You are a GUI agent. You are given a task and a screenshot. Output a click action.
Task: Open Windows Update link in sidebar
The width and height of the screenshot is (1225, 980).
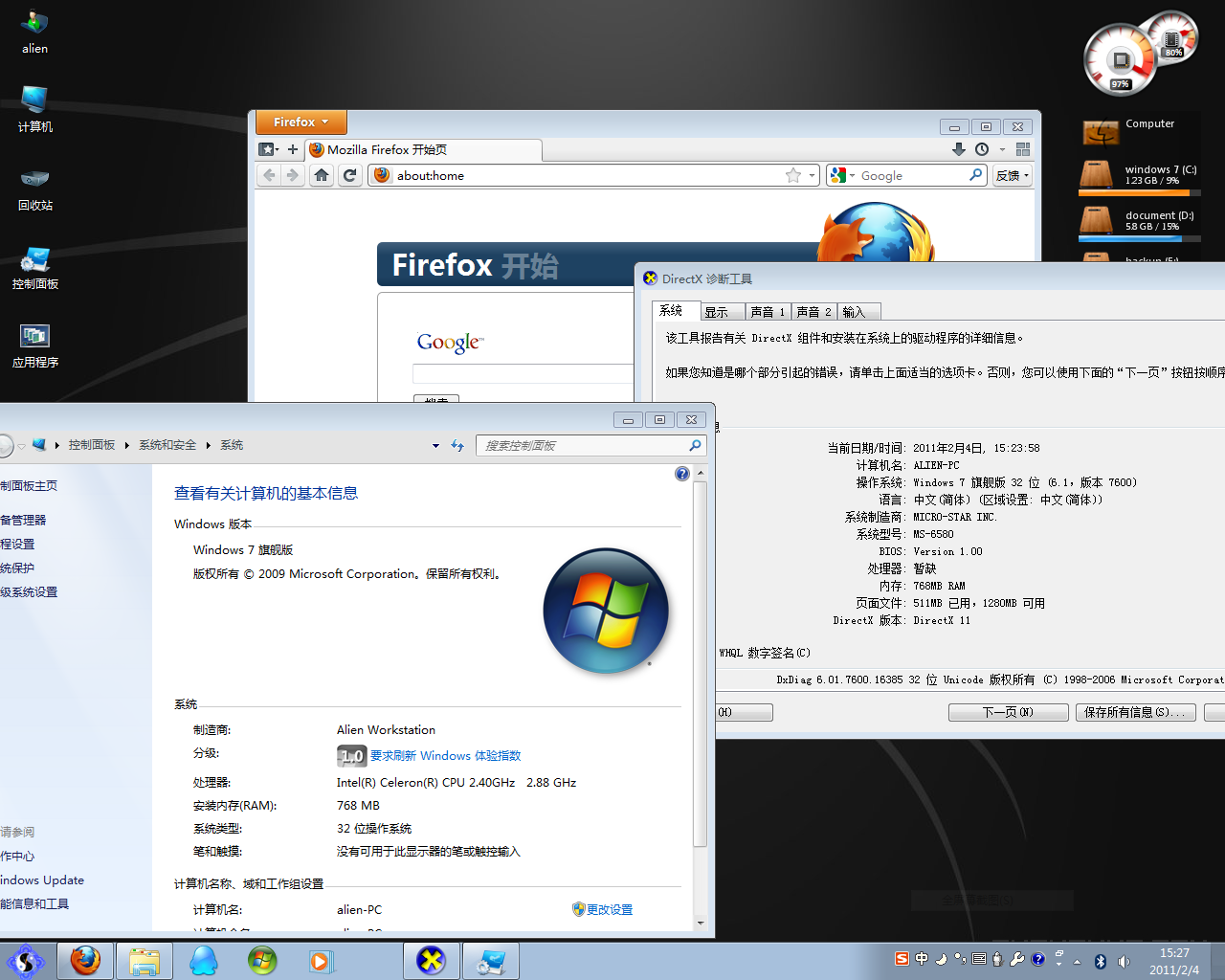pos(42,880)
